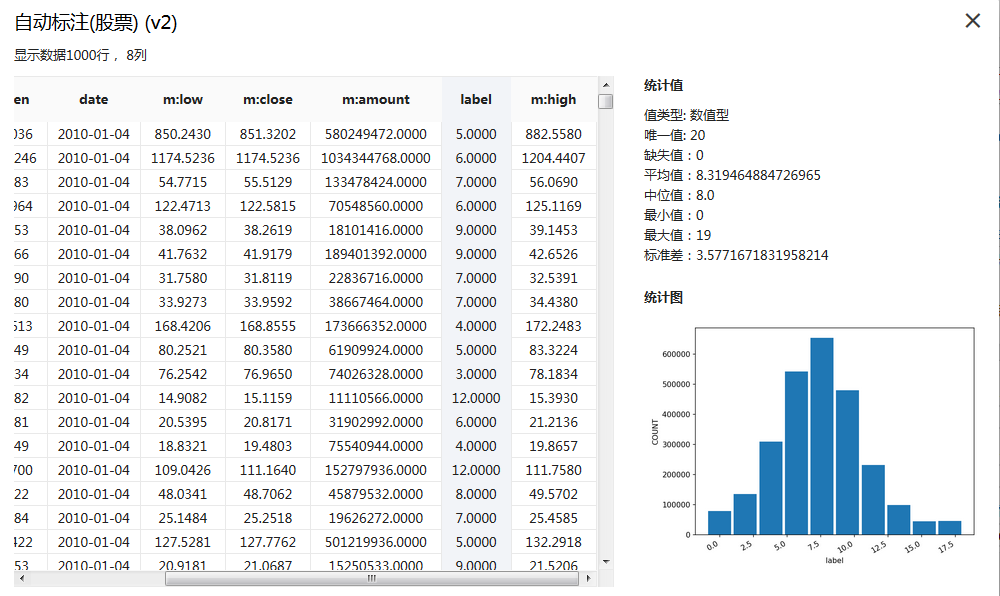
Task: Click the m:amount value 18101416.0000
Action: (x=376, y=230)
